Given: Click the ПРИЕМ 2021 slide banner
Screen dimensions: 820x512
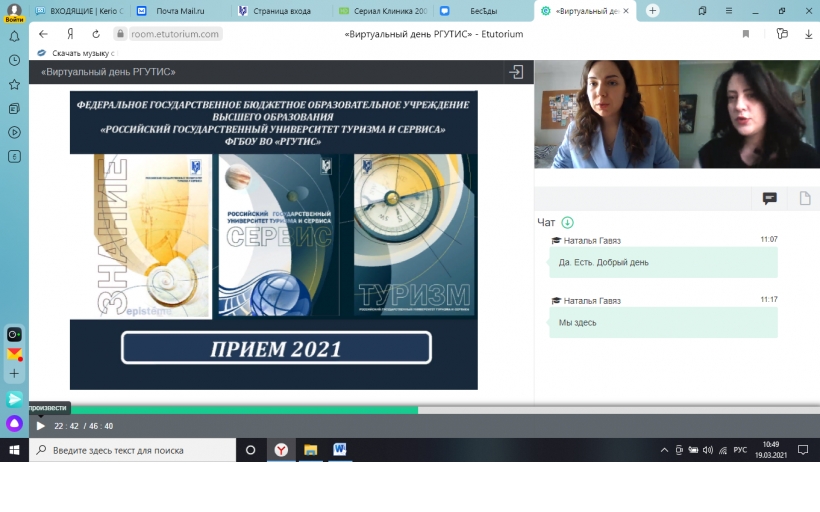Looking at the screenshot, I should tap(276, 348).
